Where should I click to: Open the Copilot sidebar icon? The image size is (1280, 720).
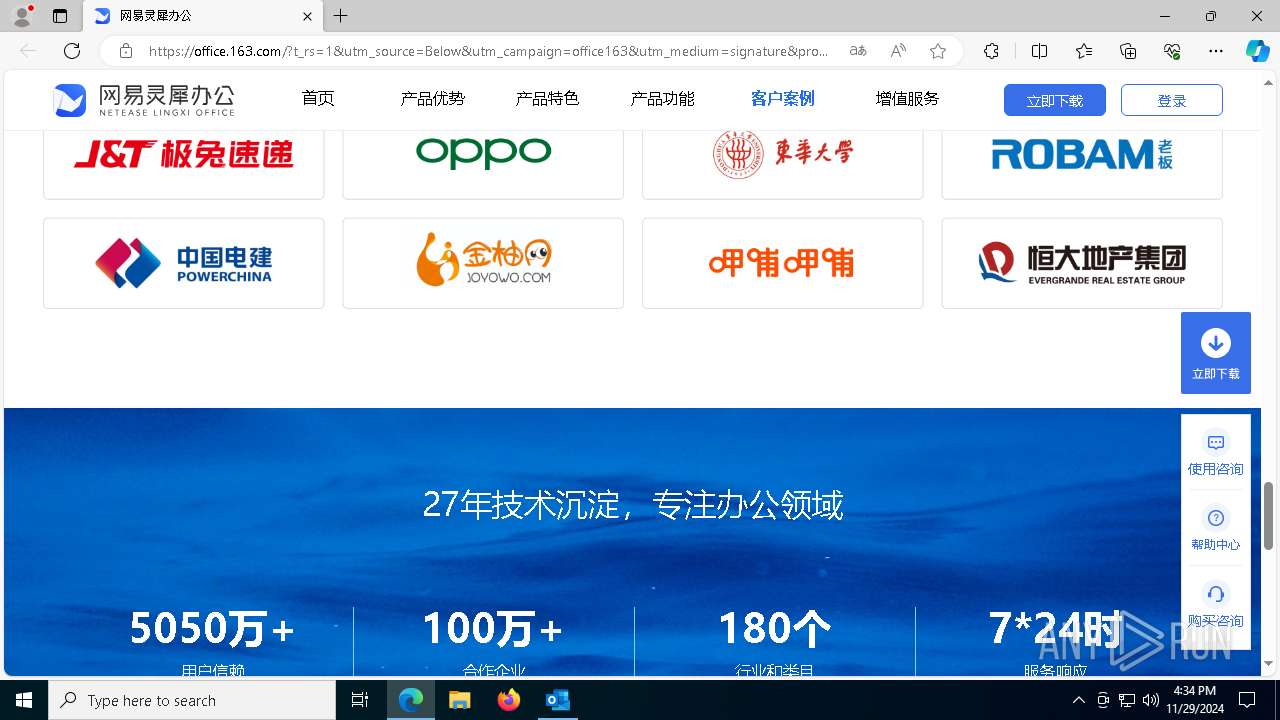tap(1257, 51)
